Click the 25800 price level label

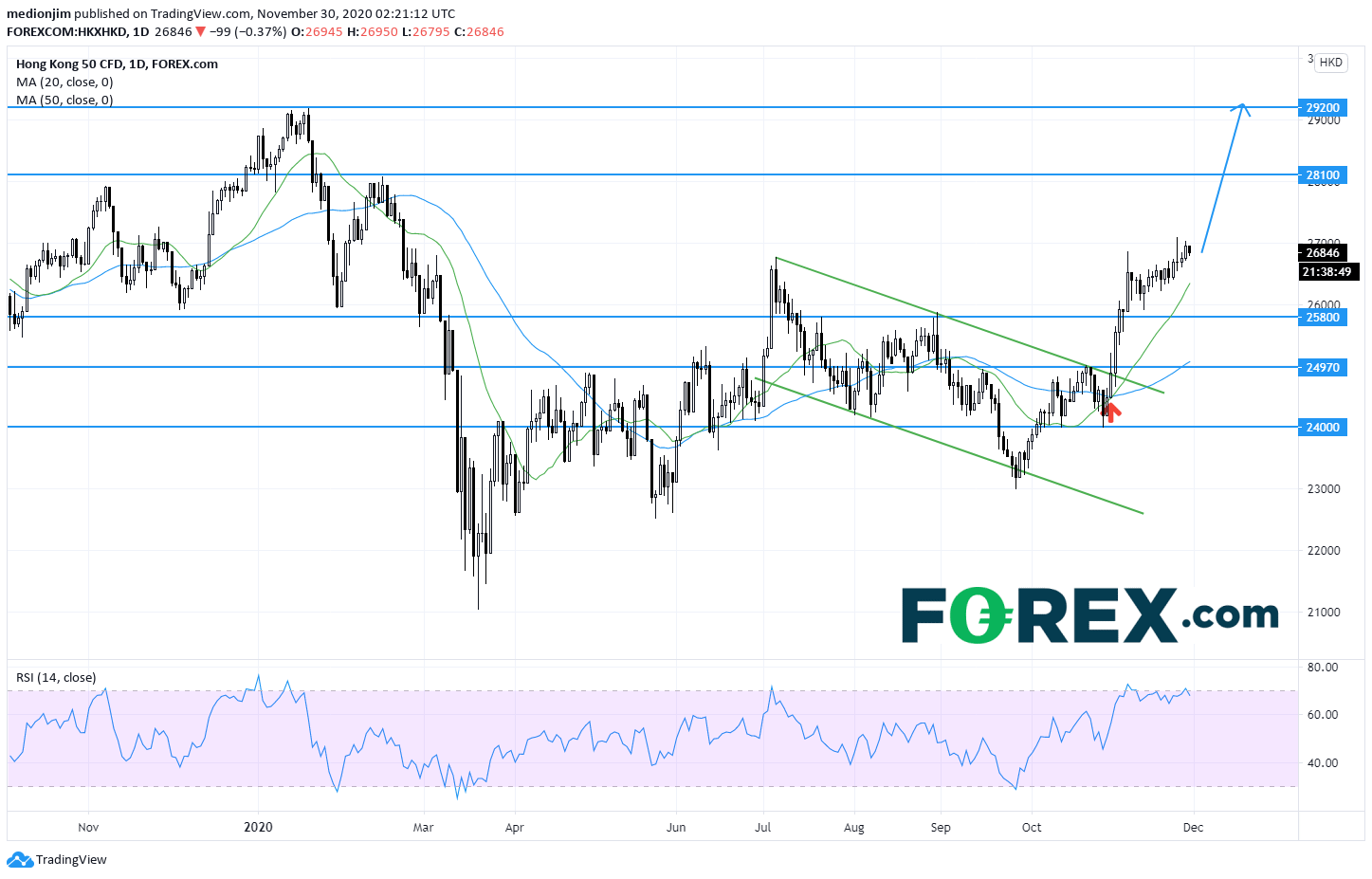1323,317
